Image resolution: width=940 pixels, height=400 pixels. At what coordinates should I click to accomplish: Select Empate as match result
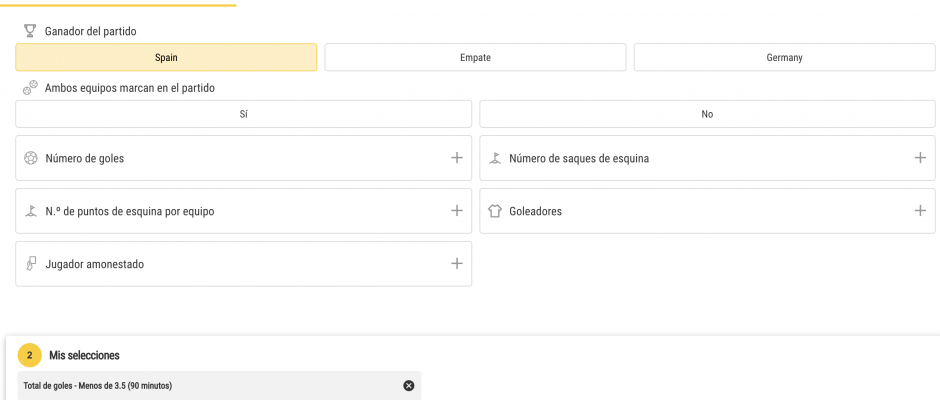pos(475,58)
